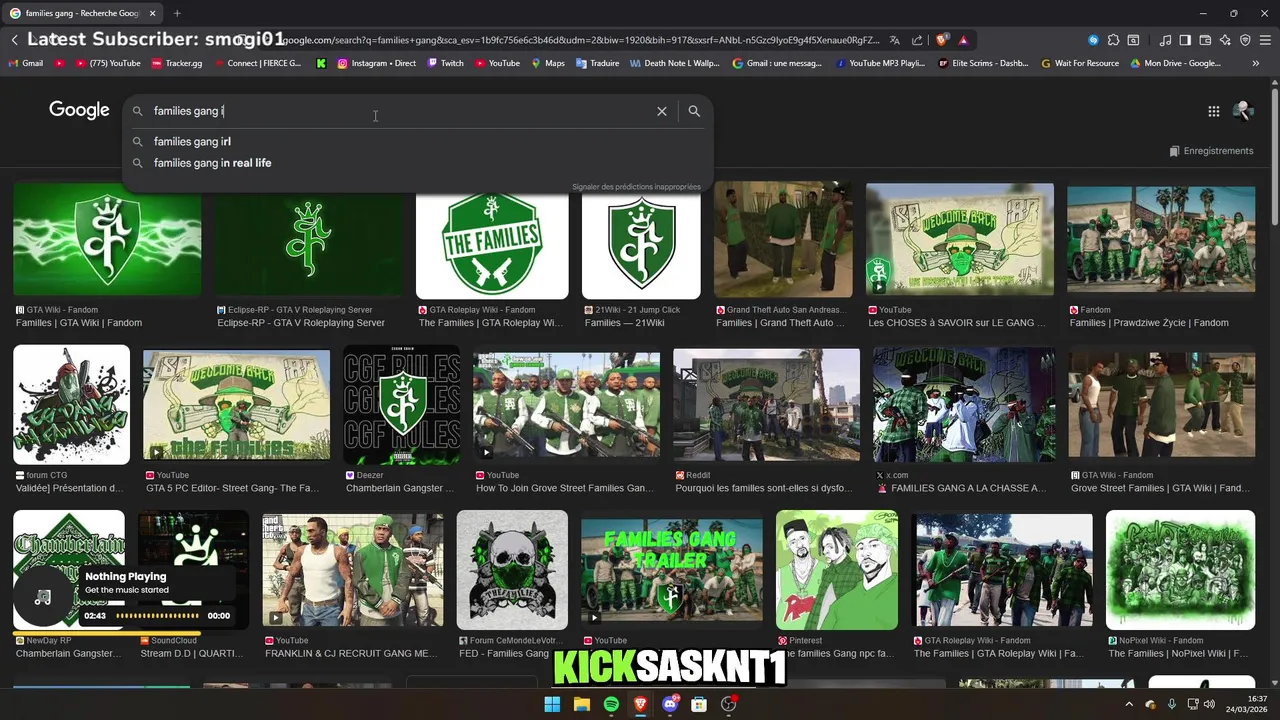1280x720 pixels.
Task: Click the Google logo
Action: pyautogui.click(x=79, y=110)
